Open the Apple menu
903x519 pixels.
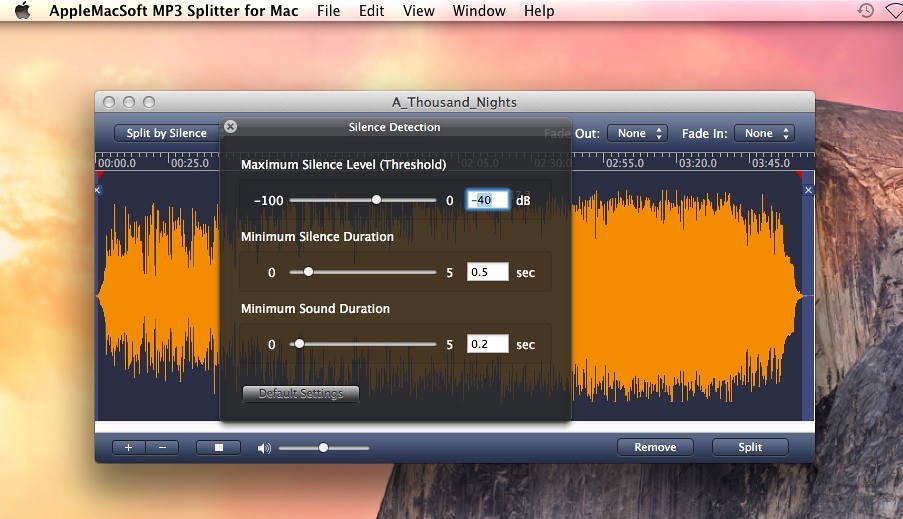pyautogui.click(x=22, y=10)
